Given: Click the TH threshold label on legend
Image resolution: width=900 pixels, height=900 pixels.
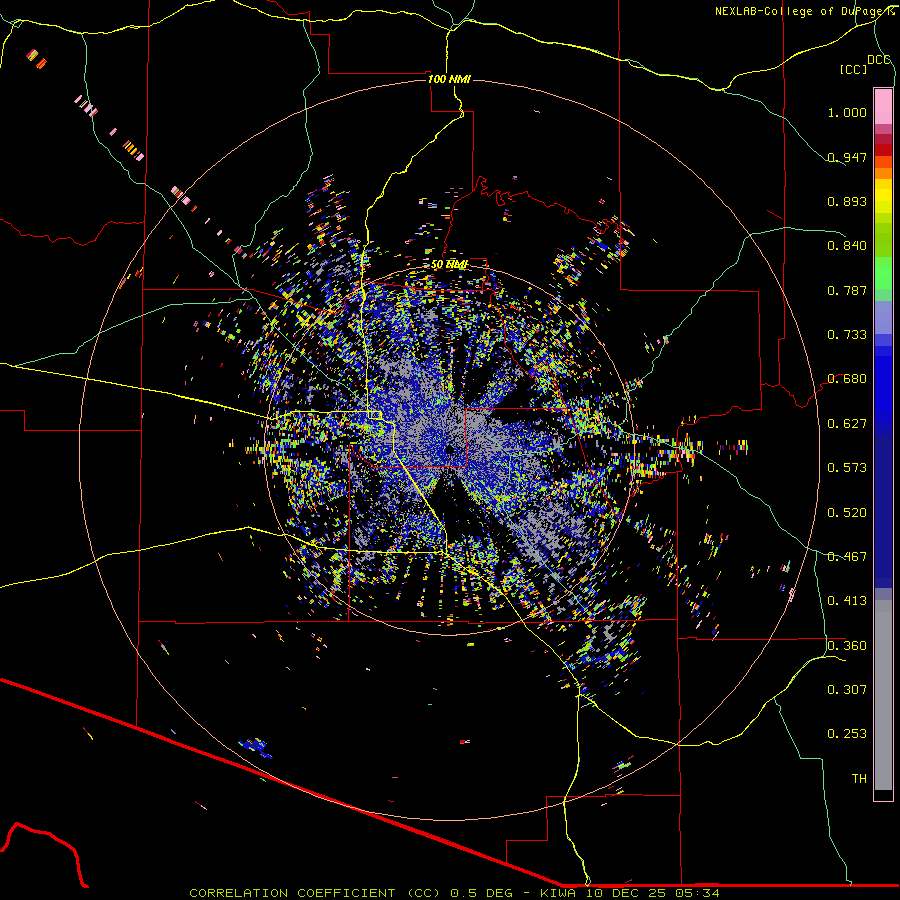Looking at the screenshot, I should pyautogui.click(x=859, y=779).
